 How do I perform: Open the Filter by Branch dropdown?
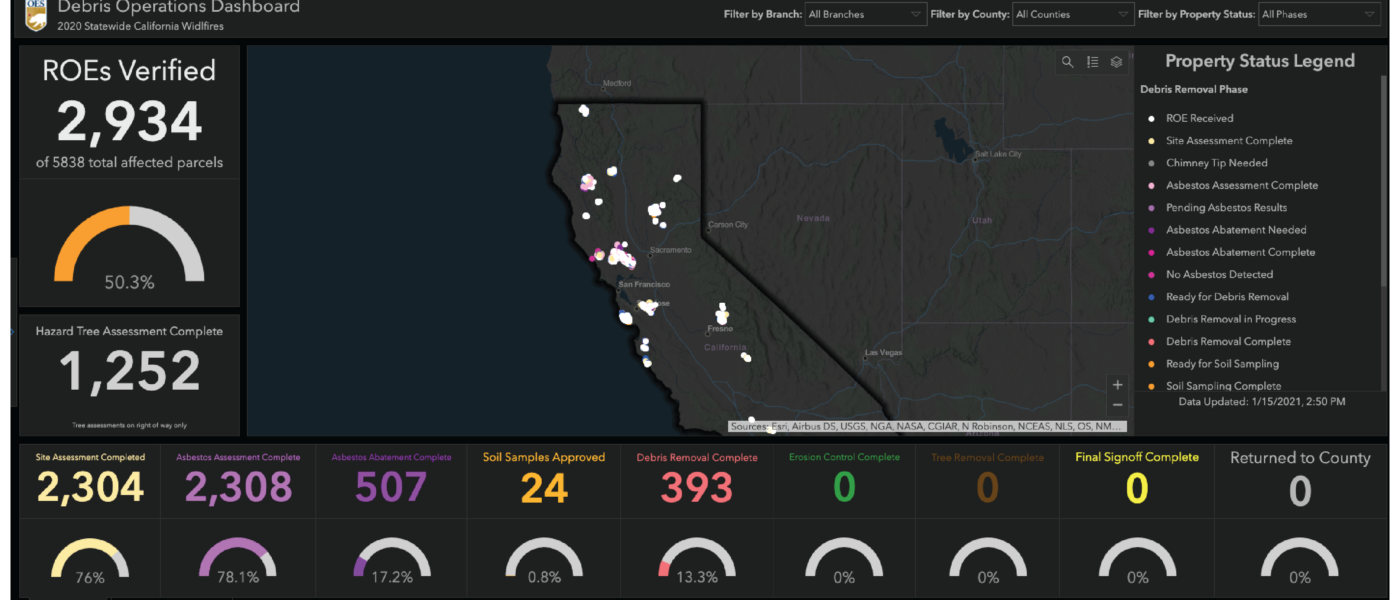865,15
